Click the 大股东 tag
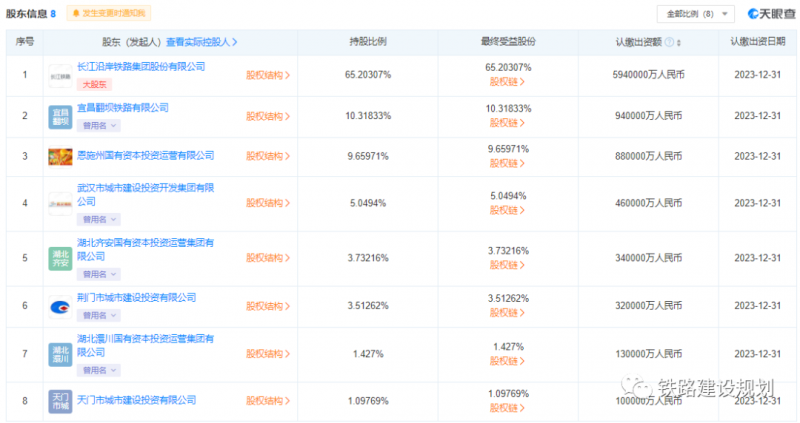The width and height of the screenshot is (800, 423). 94,85
